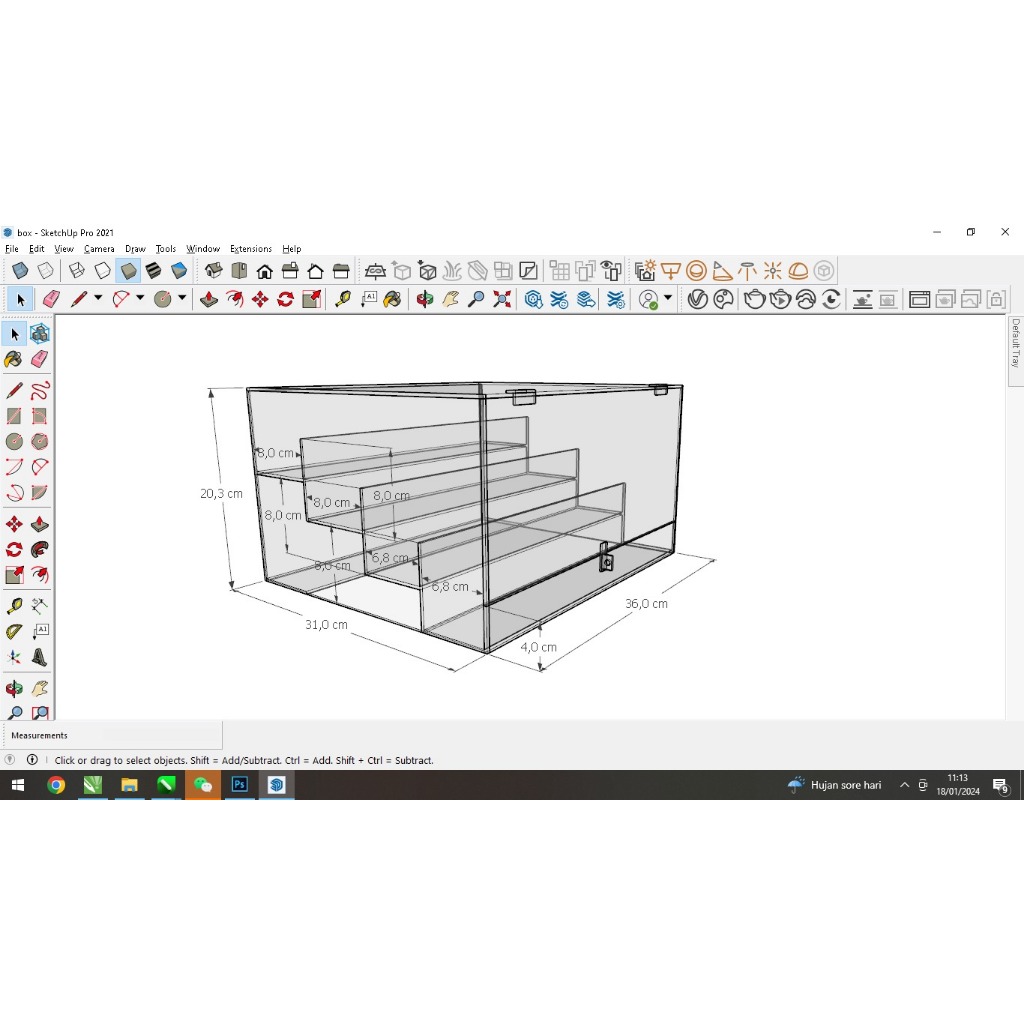Image resolution: width=1024 pixels, height=1024 pixels.
Task: Open weather widget Hujan sore hari
Action: (x=835, y=785)
